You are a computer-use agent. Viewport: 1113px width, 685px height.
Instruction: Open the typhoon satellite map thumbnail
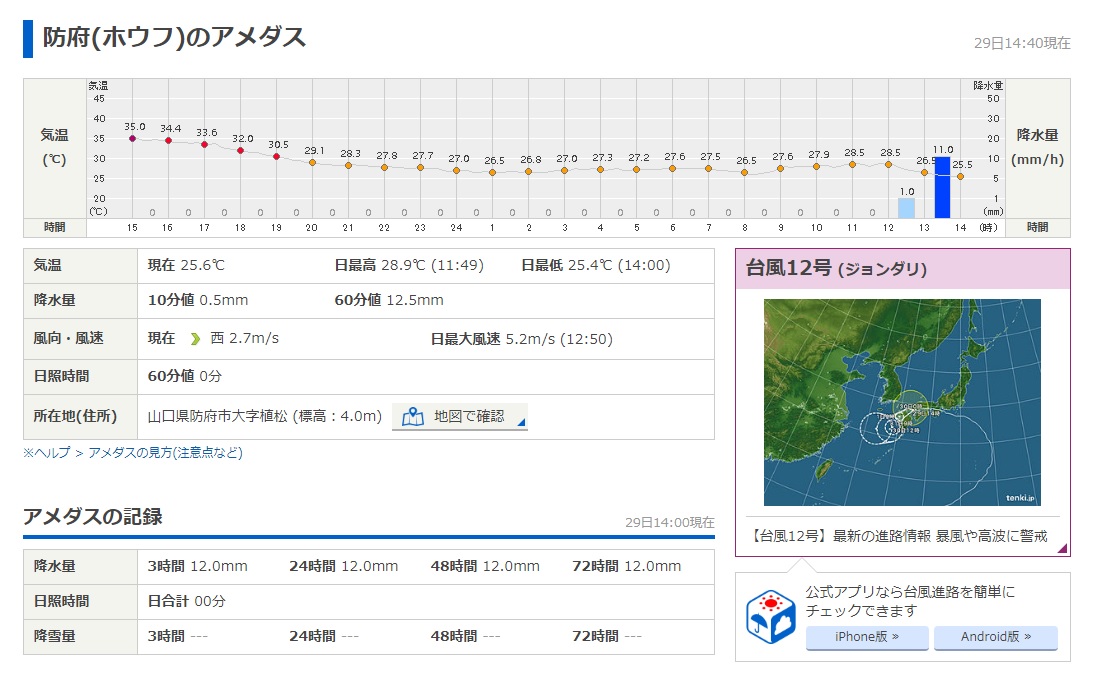tap(902, 402)
